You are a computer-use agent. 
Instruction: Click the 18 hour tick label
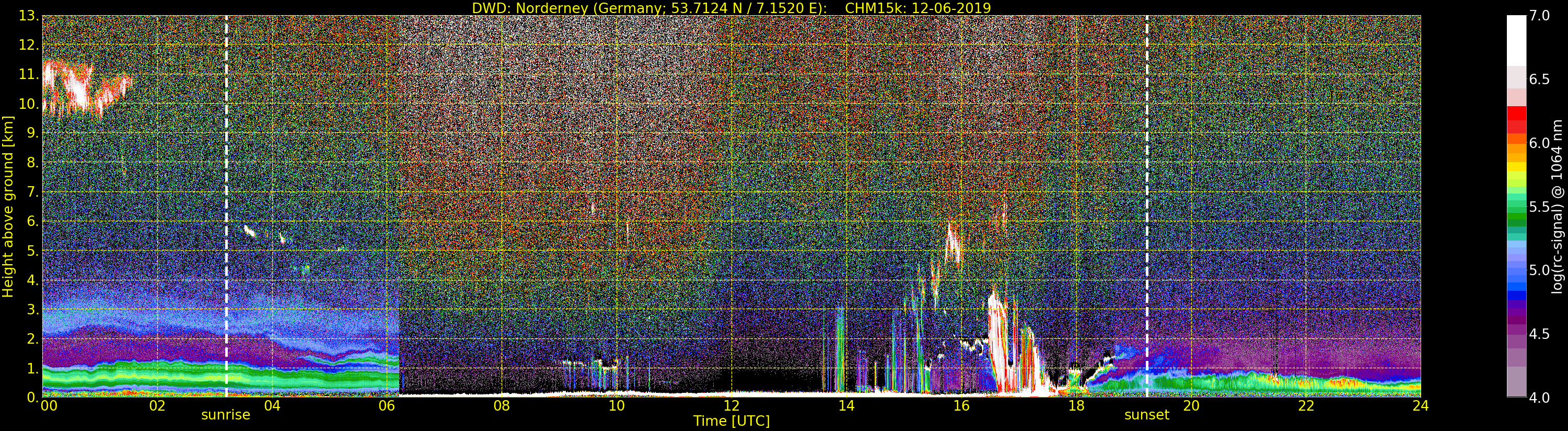pos(1076,405)
